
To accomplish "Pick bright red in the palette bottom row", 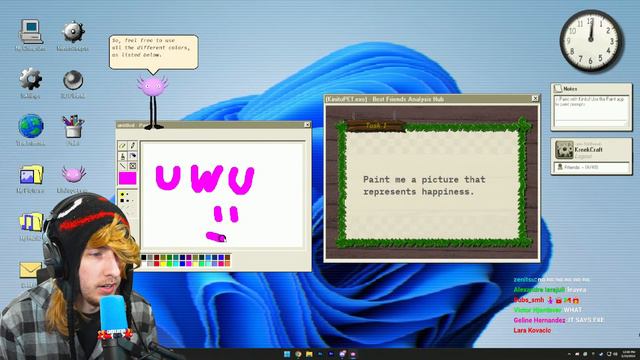I will (x=157, y=264).
